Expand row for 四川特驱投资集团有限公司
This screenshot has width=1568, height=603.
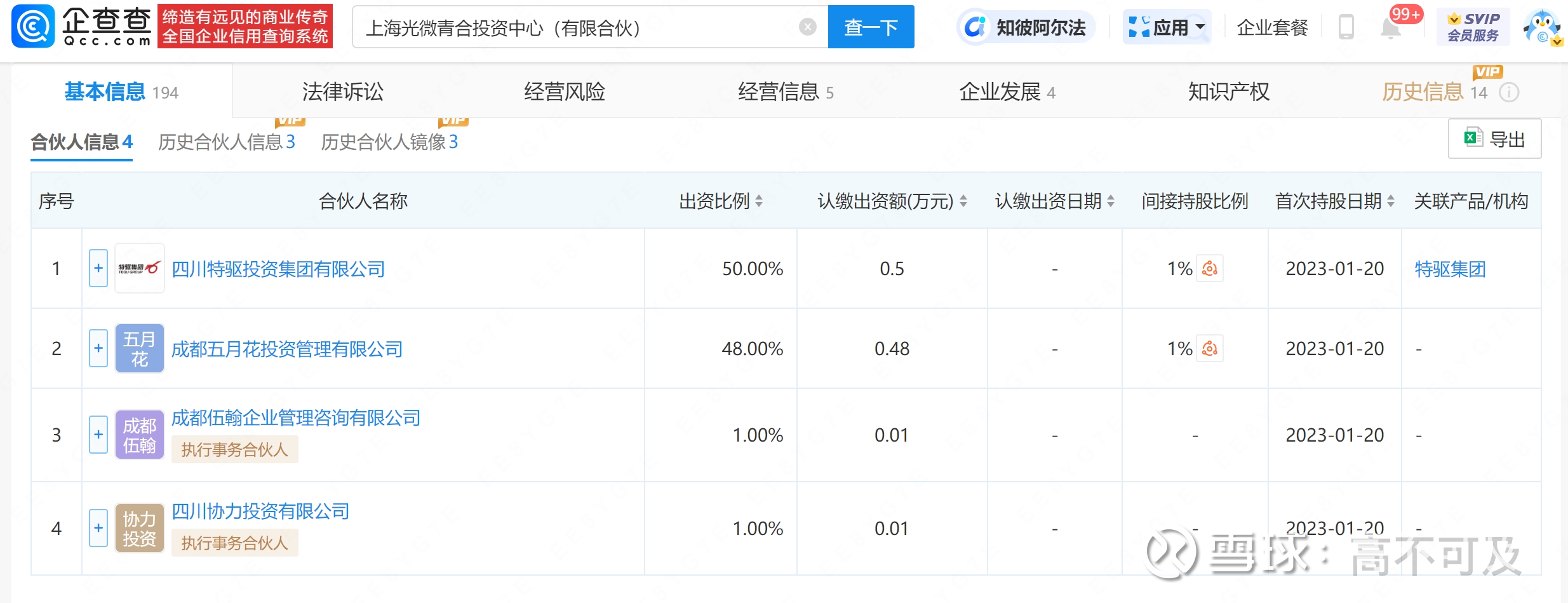(x=98, y=268)
